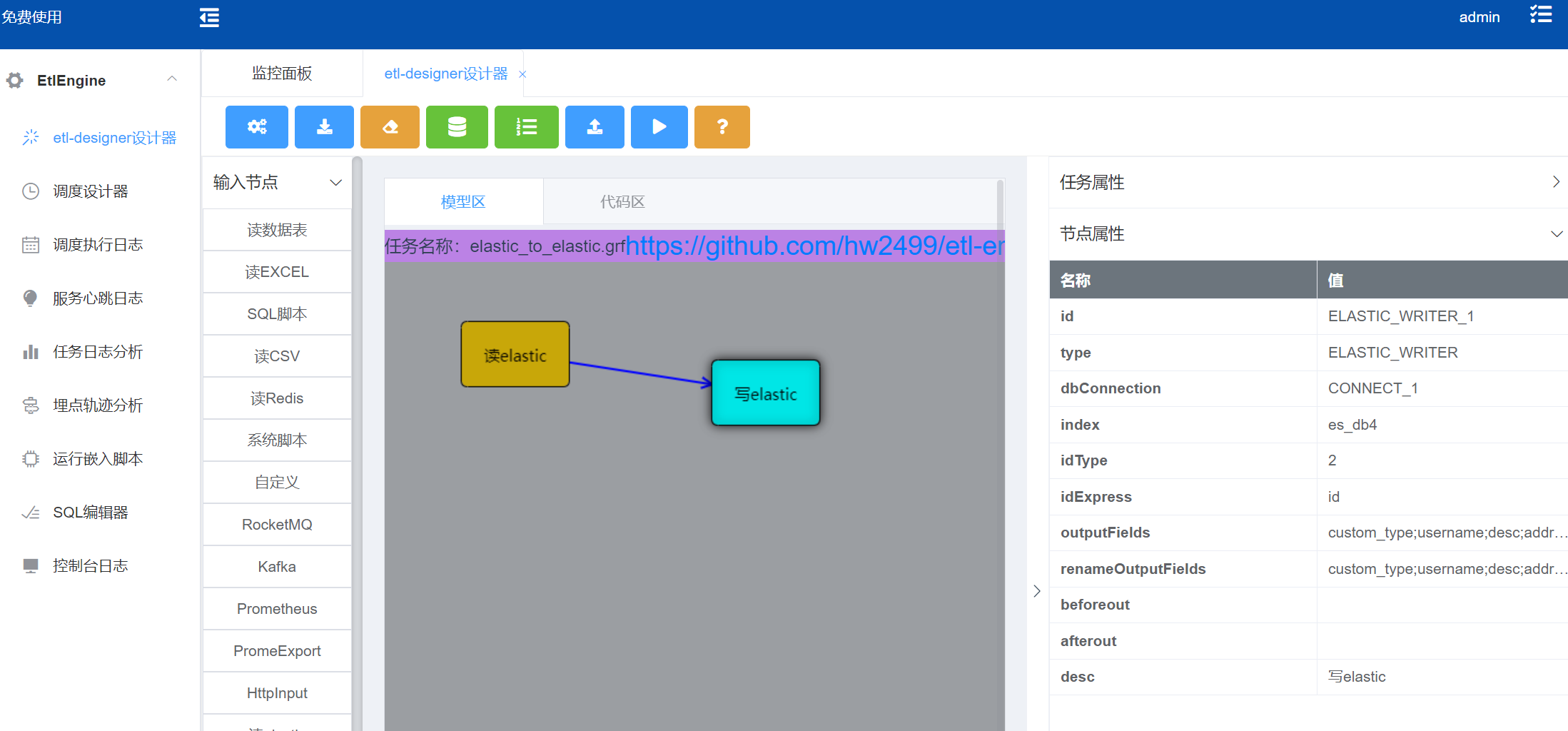Collapse the 节点属性 panel

[1557, 234]
